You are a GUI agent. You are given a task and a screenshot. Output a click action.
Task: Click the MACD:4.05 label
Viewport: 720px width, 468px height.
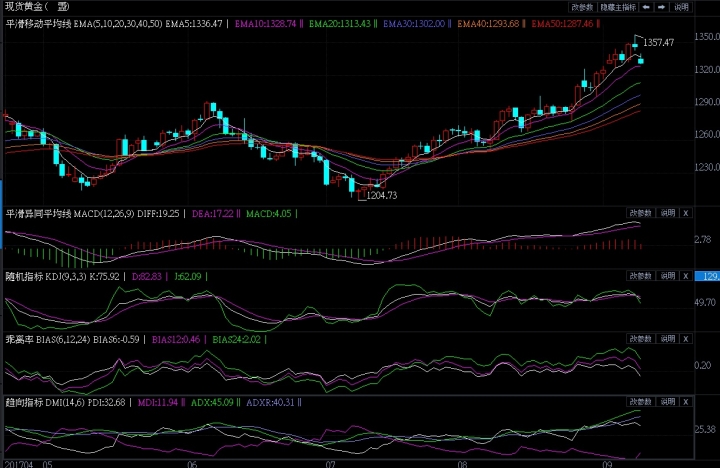[x=269, y=214]
